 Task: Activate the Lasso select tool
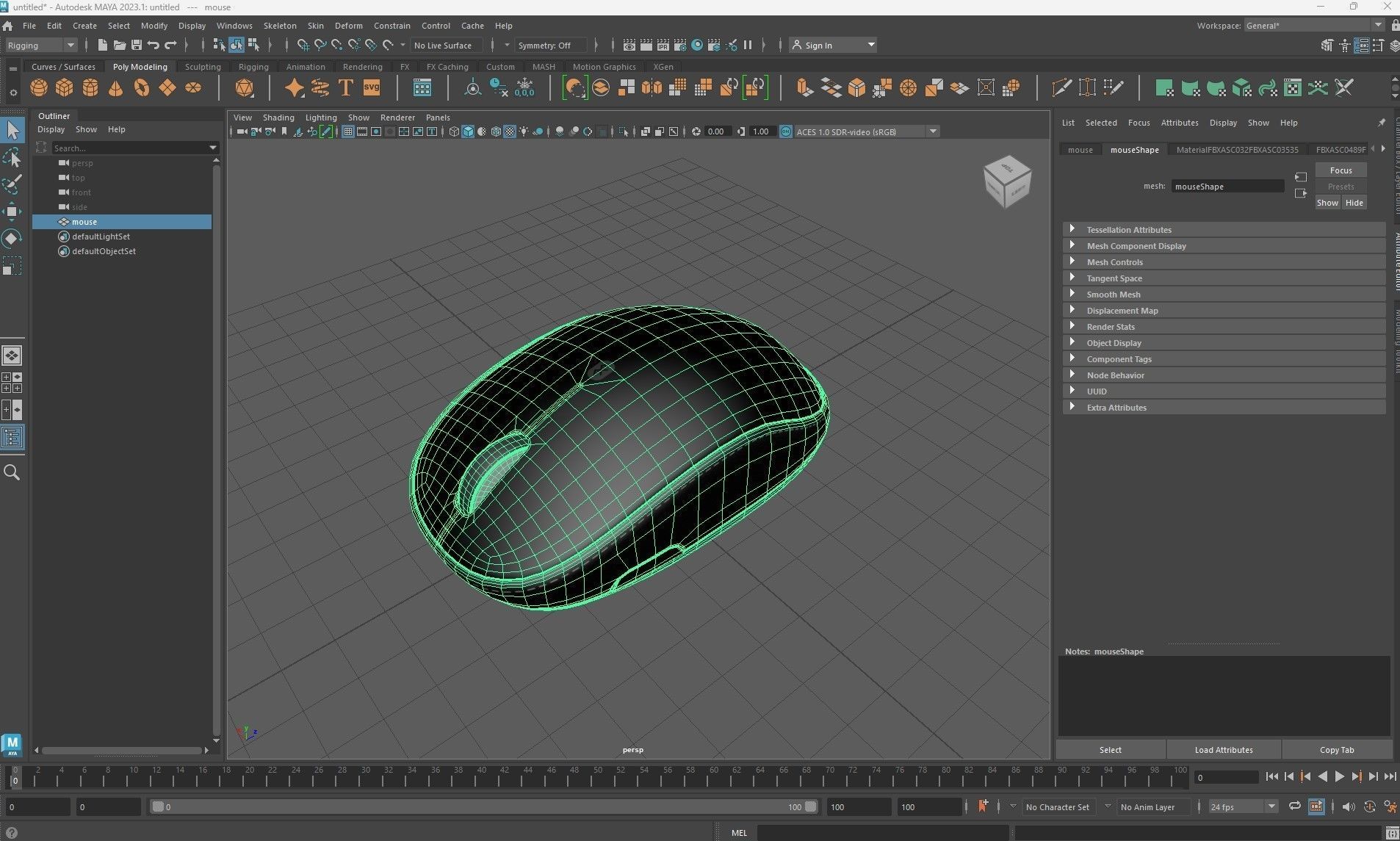coord(12,157)
